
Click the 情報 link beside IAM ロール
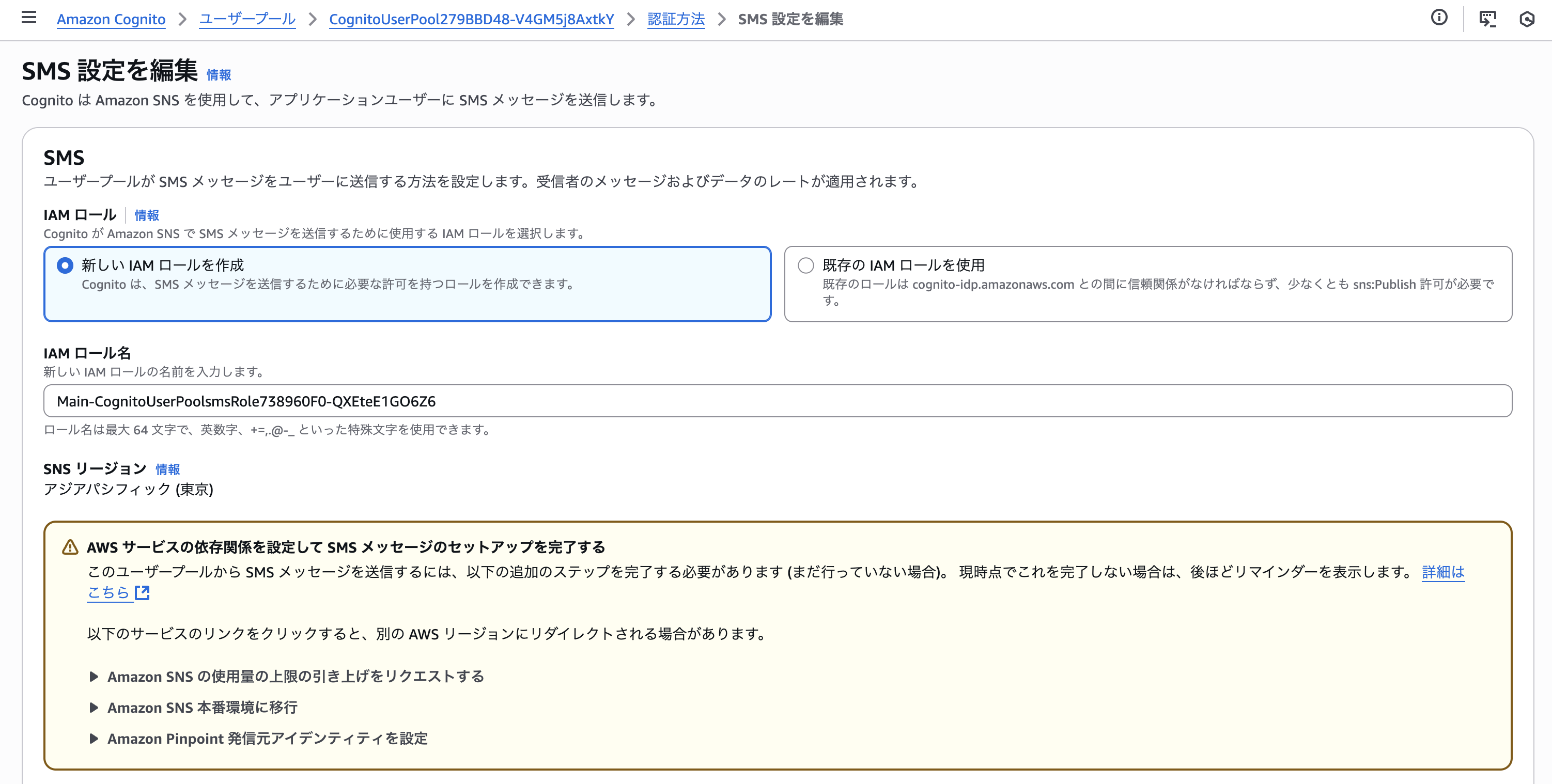tap(146, 215)
